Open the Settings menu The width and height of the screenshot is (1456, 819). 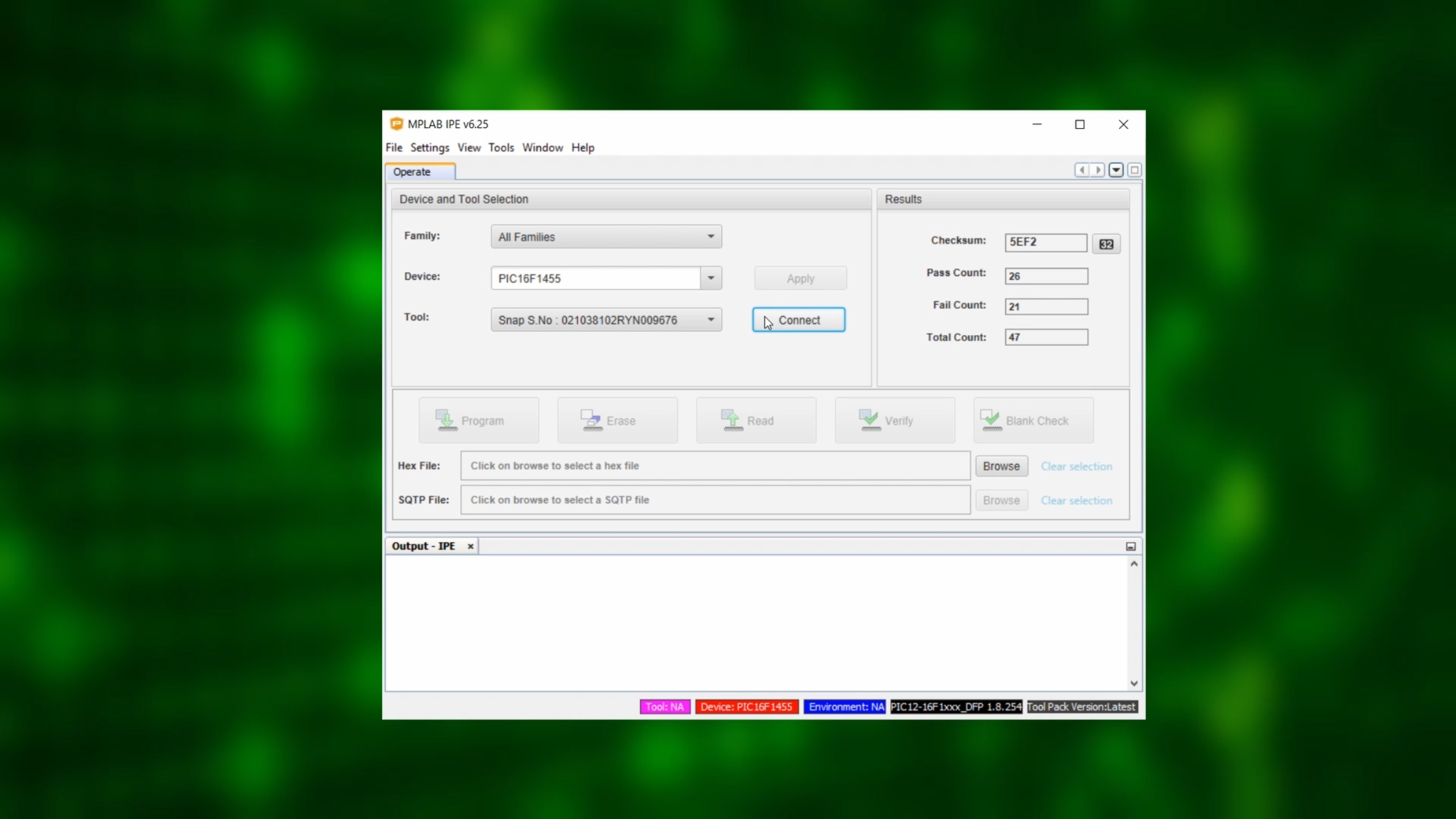[429, 147]
